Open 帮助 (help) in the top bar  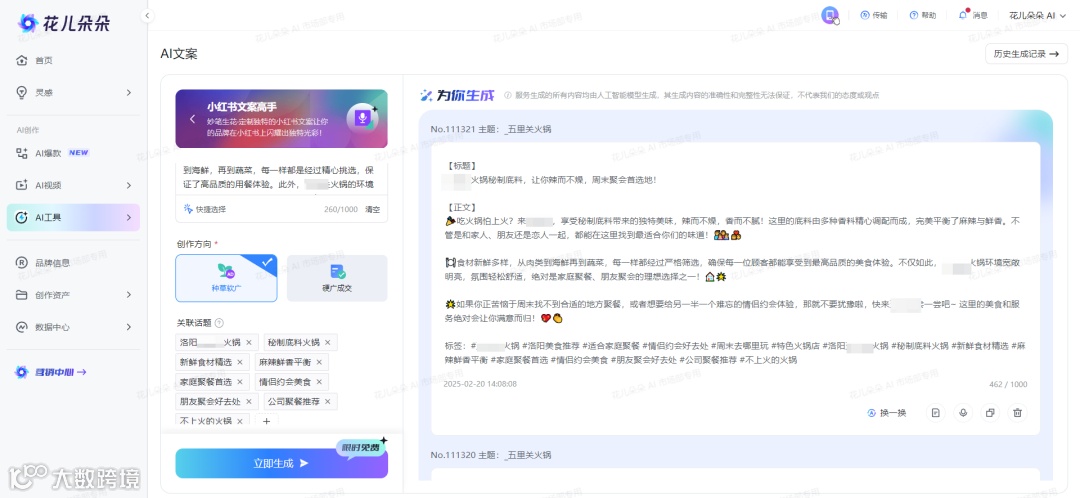pos(922,15)
